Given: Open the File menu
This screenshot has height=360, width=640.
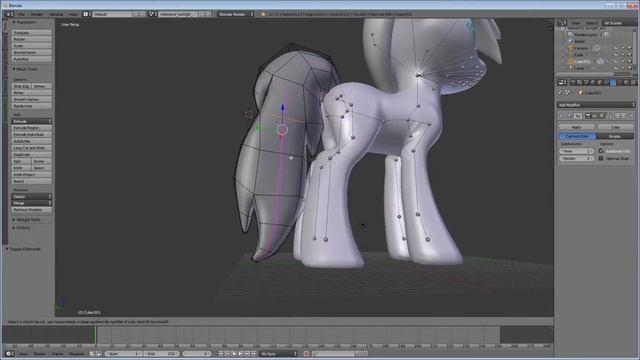Looking at the screenshot, I should tap(21, 14).
